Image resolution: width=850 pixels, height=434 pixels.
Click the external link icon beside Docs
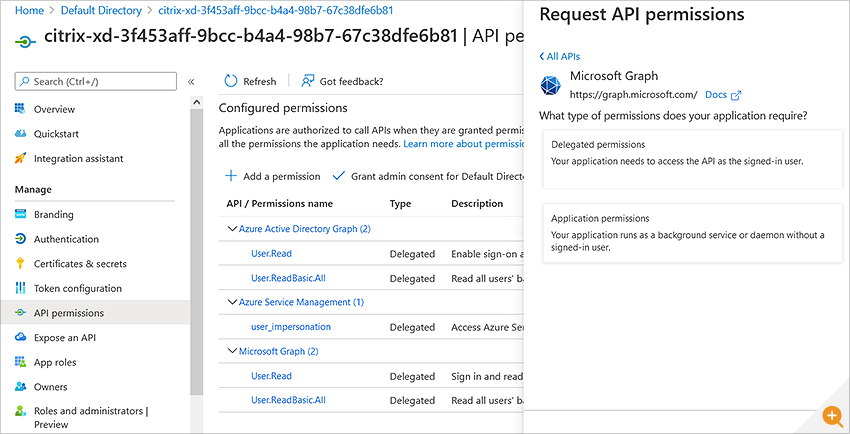[736, 95]
